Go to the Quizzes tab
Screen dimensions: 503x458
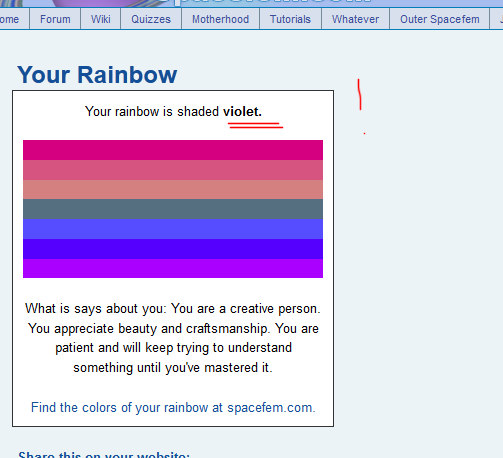[151, 19]
